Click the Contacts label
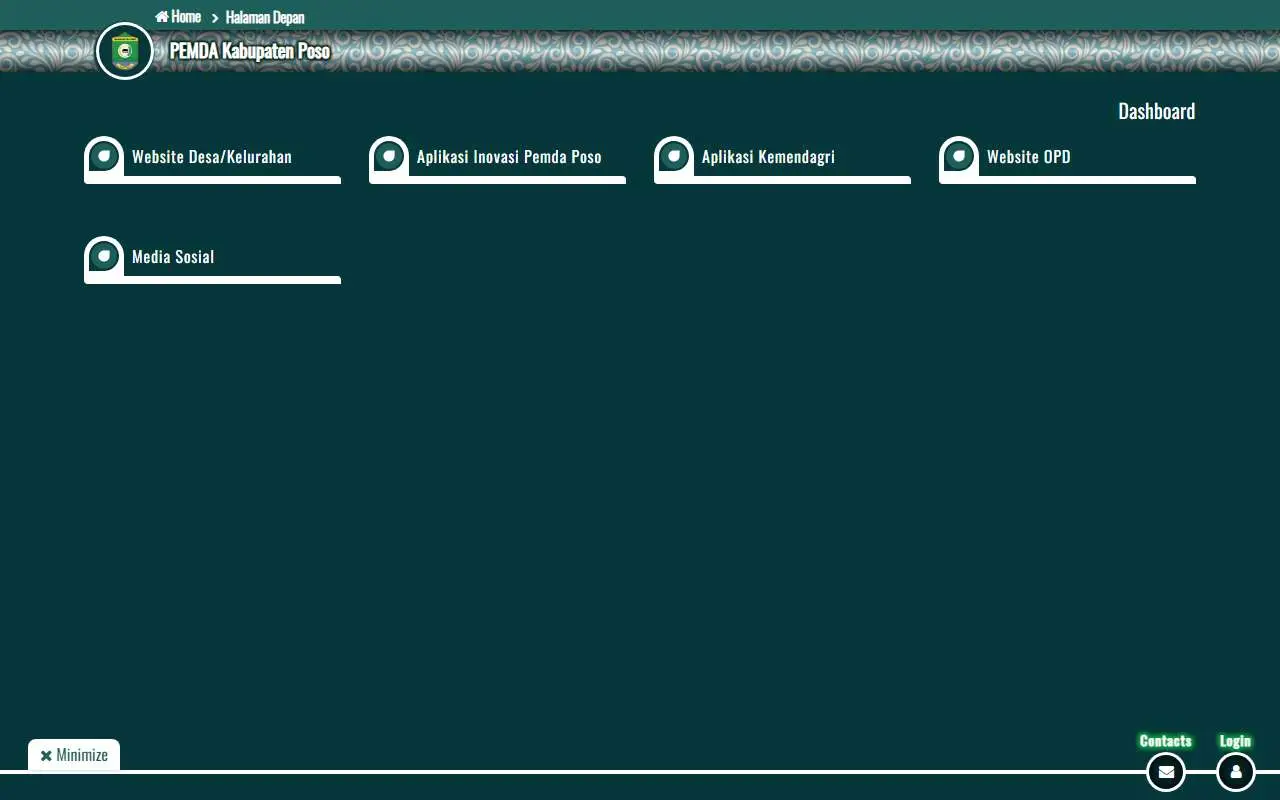Screen dimensions: 1280x800 pos(1166,741)
